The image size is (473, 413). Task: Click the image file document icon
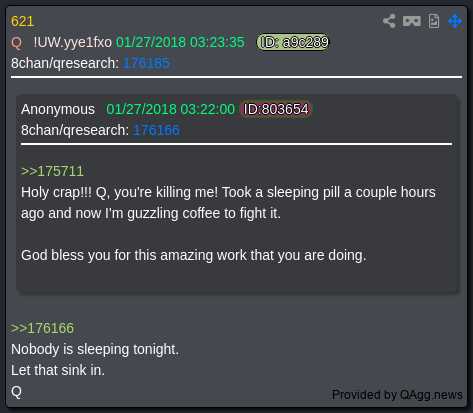[x=434, y=21]
